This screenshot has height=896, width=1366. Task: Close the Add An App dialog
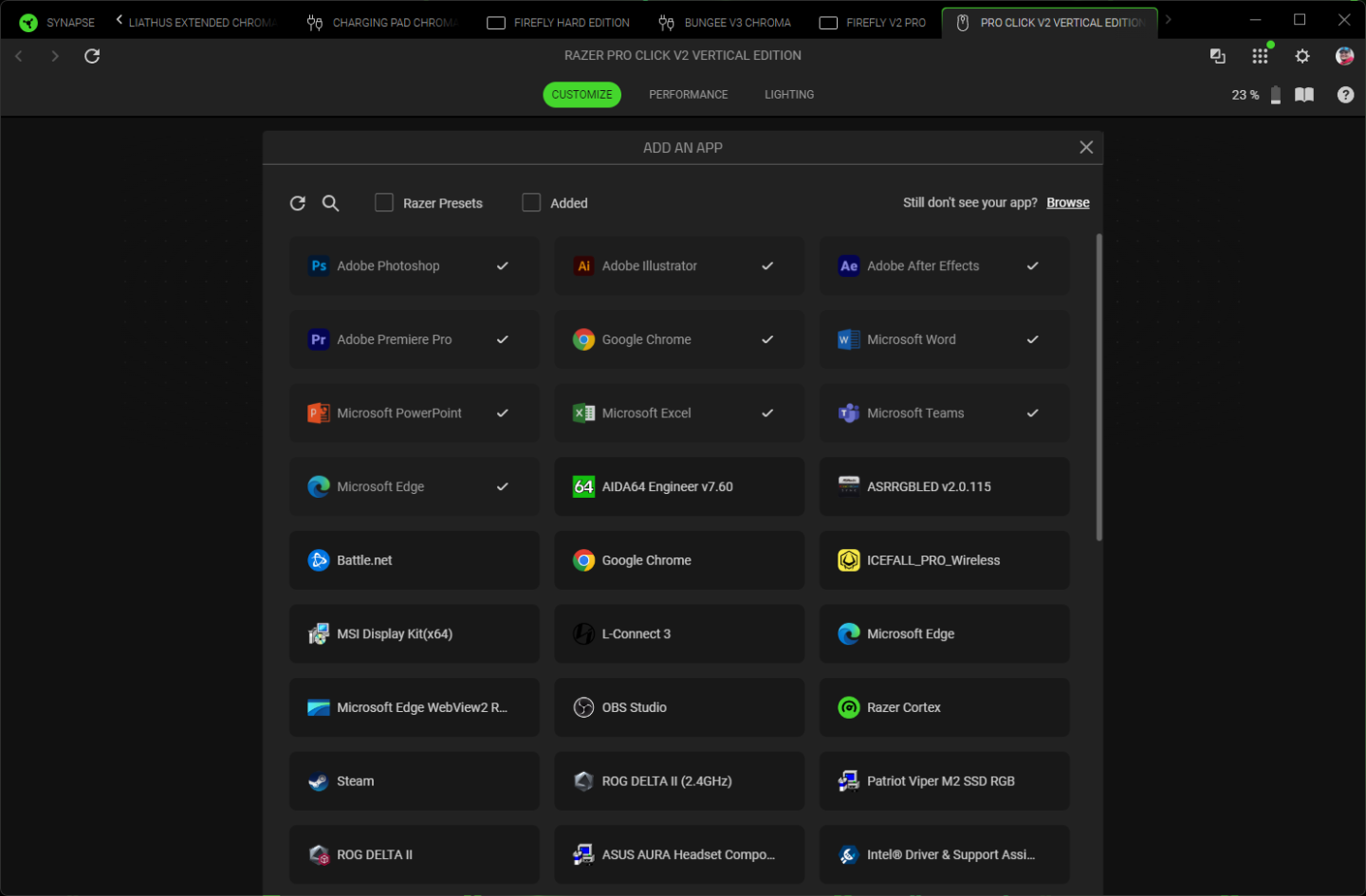coord(1086,147)
